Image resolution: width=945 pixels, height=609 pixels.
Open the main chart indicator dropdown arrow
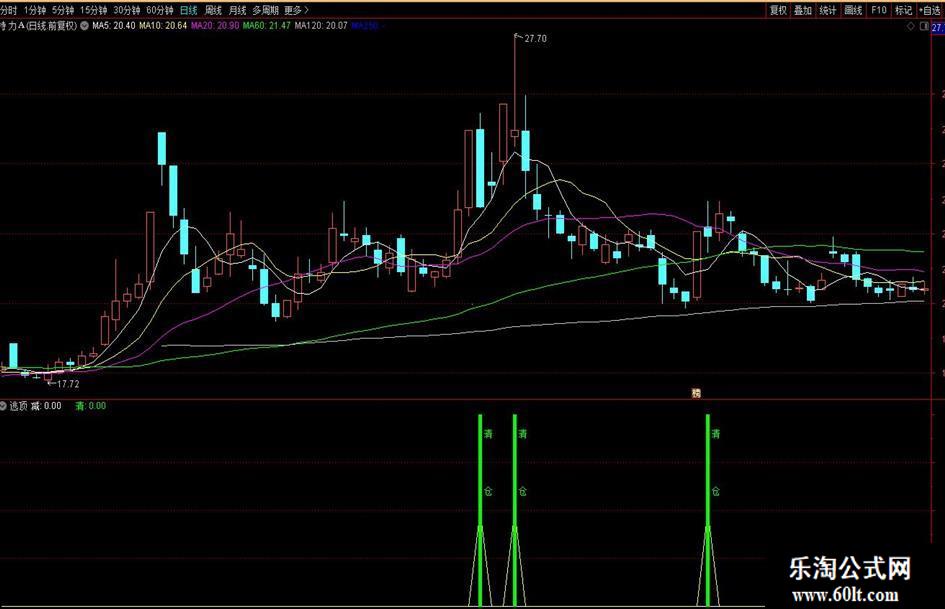click(x=84, y=26)
